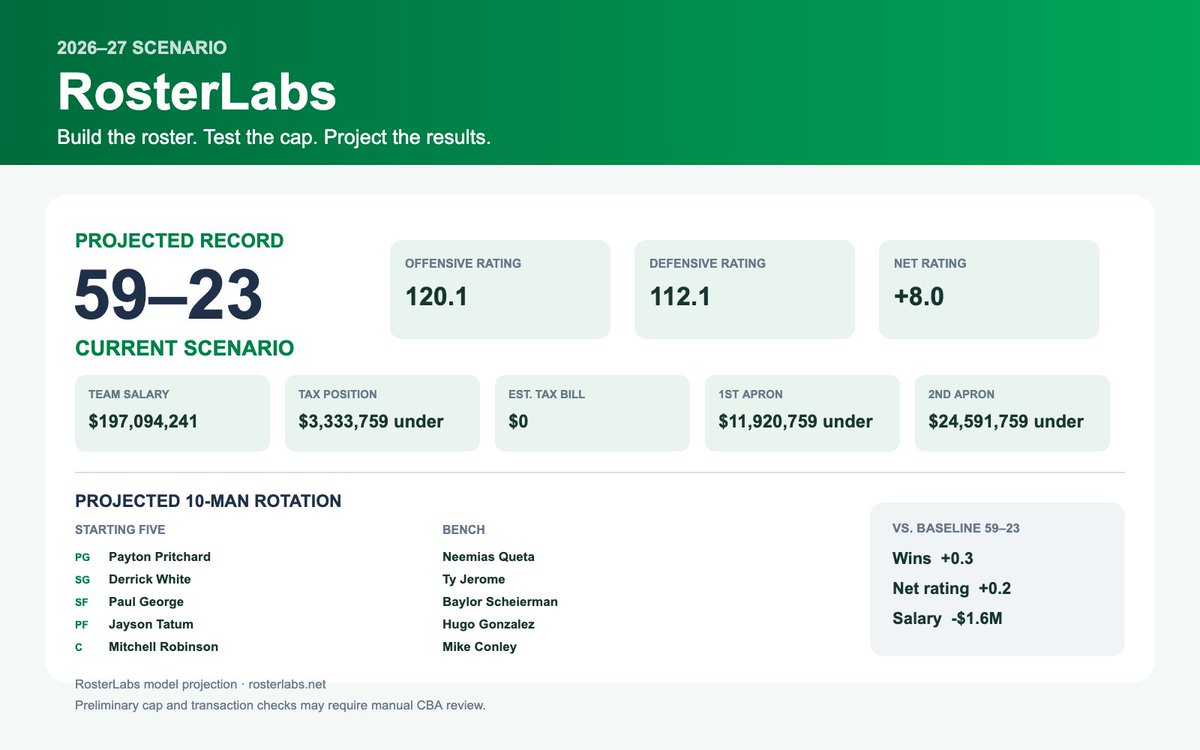Screen dimensions: 1200x750
Task: Click the PG position tag
Action: (x=83, y=557)
